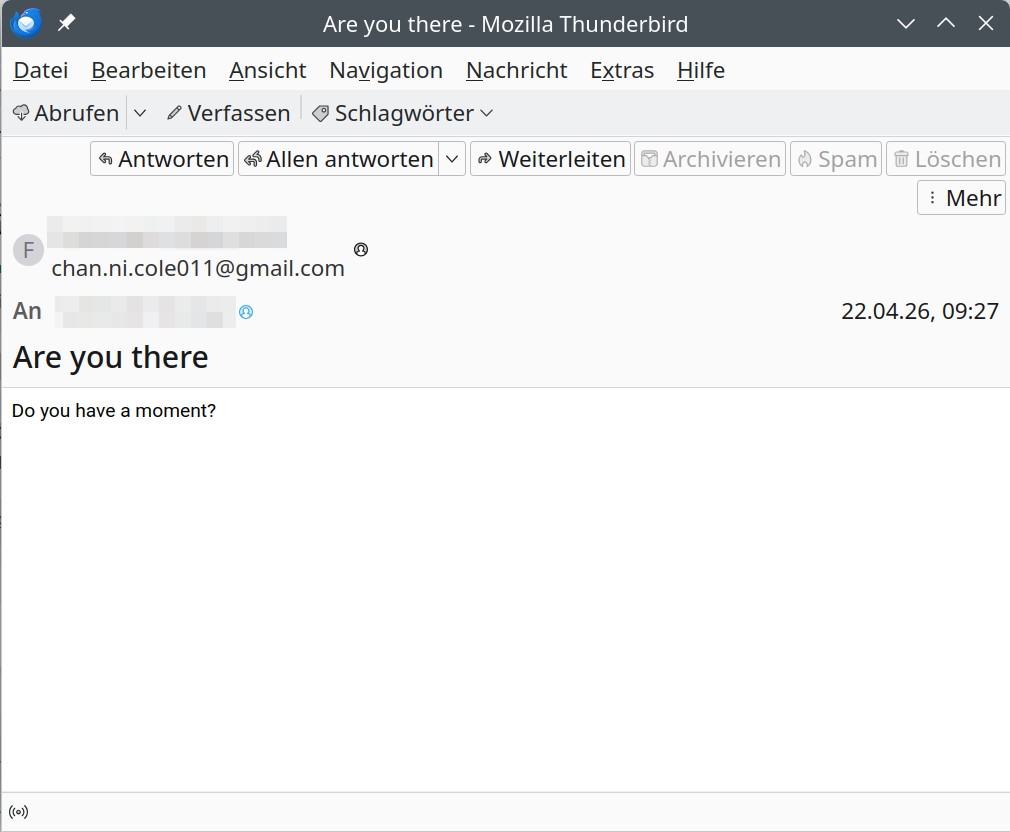Open the Abrufen dropdown arrow

pyautogui.click(x=140, y=113)
